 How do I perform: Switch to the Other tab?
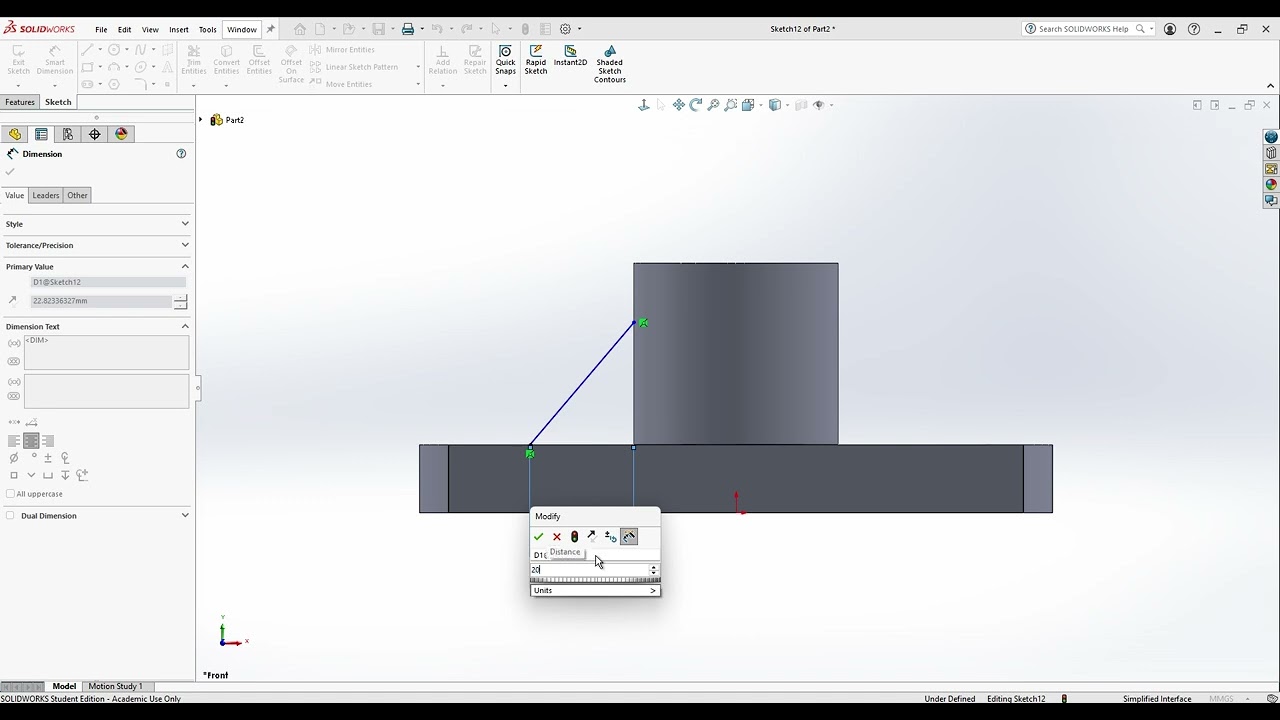[78, 195]
